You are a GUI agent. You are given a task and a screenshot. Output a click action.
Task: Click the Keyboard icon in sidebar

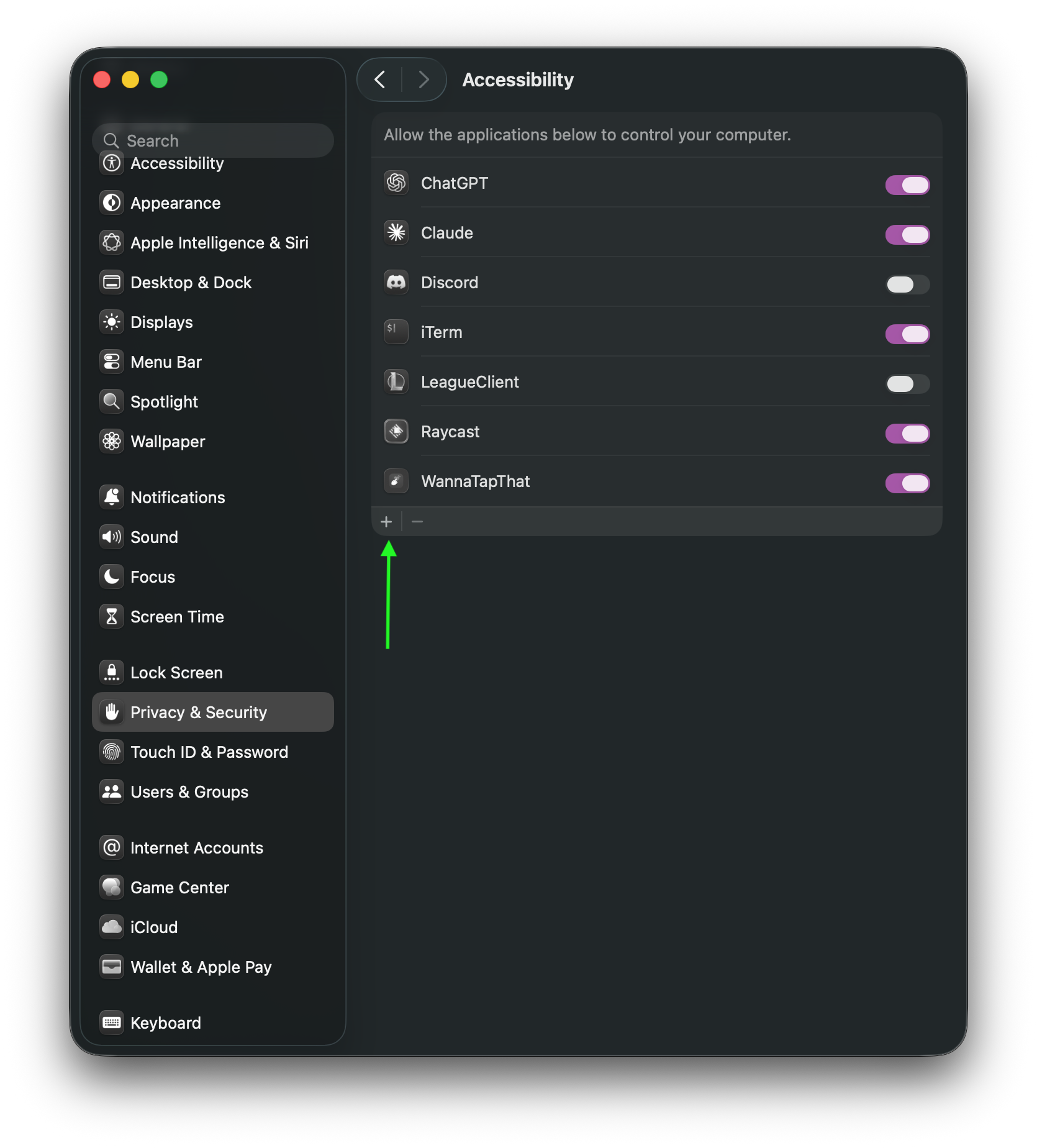112,1023
